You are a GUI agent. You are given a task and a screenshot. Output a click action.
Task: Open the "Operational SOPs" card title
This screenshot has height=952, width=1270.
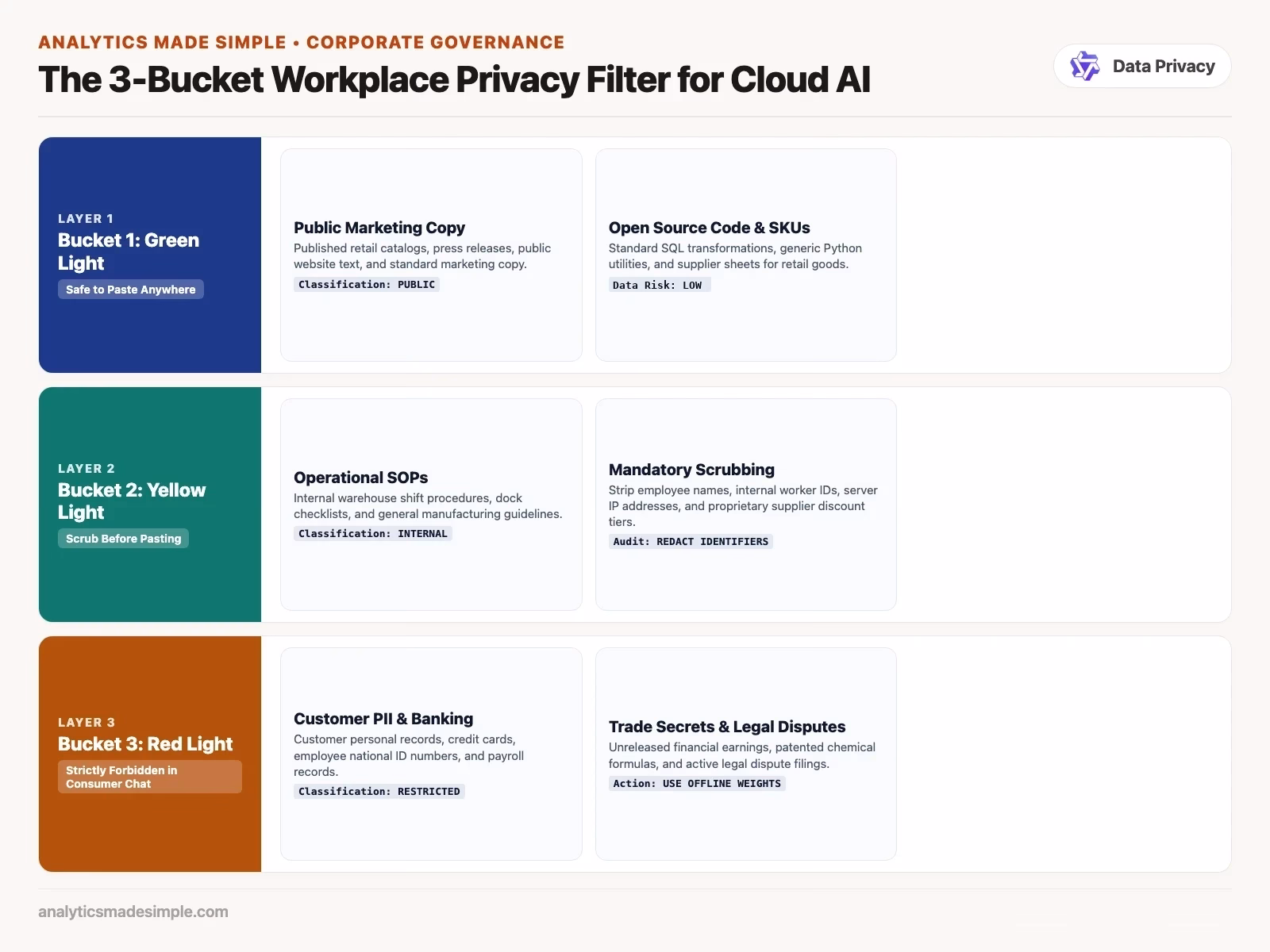[x=360, y=478]
